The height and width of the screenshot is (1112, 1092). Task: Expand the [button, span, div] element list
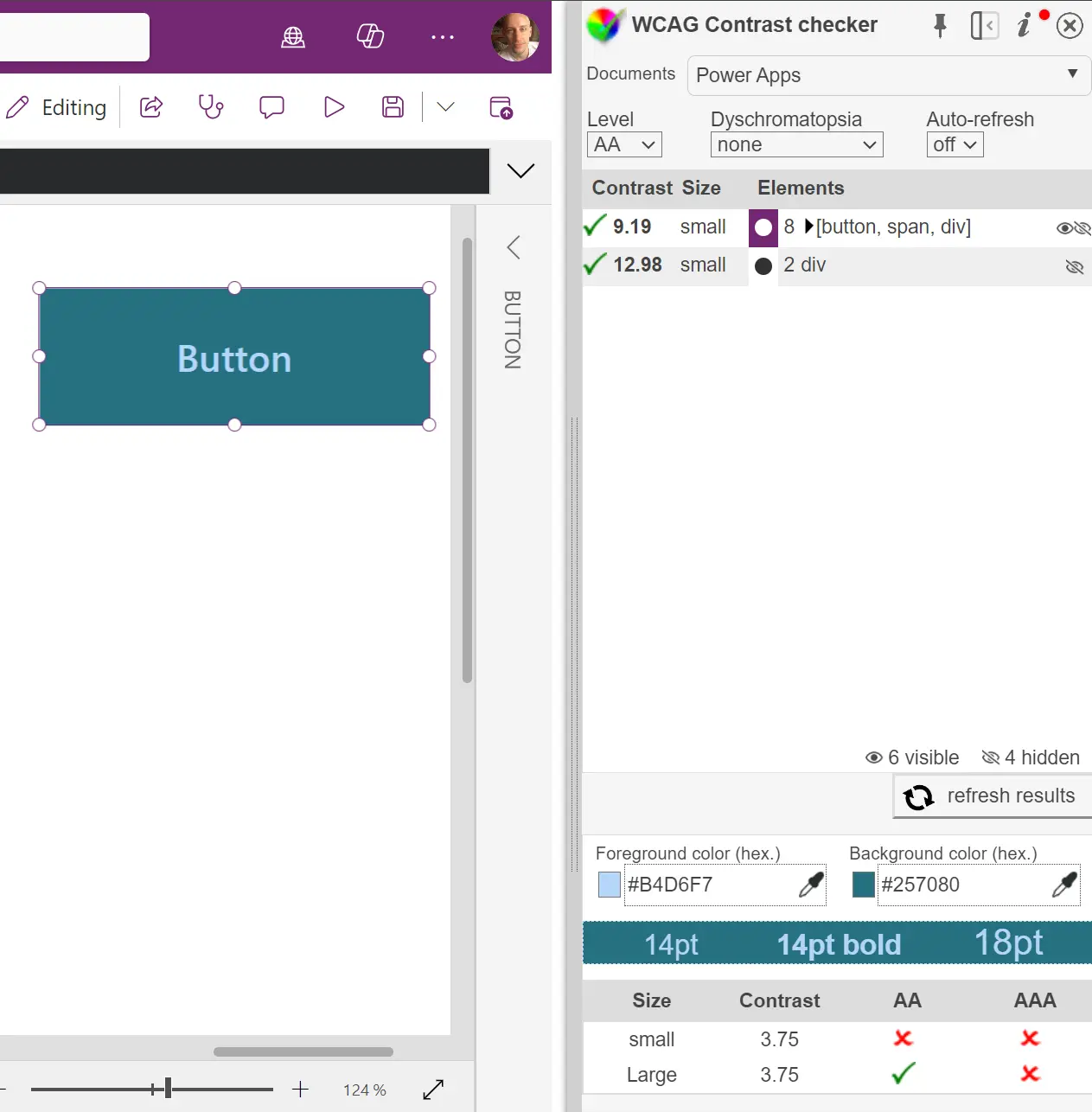click(x=809, y=227)
